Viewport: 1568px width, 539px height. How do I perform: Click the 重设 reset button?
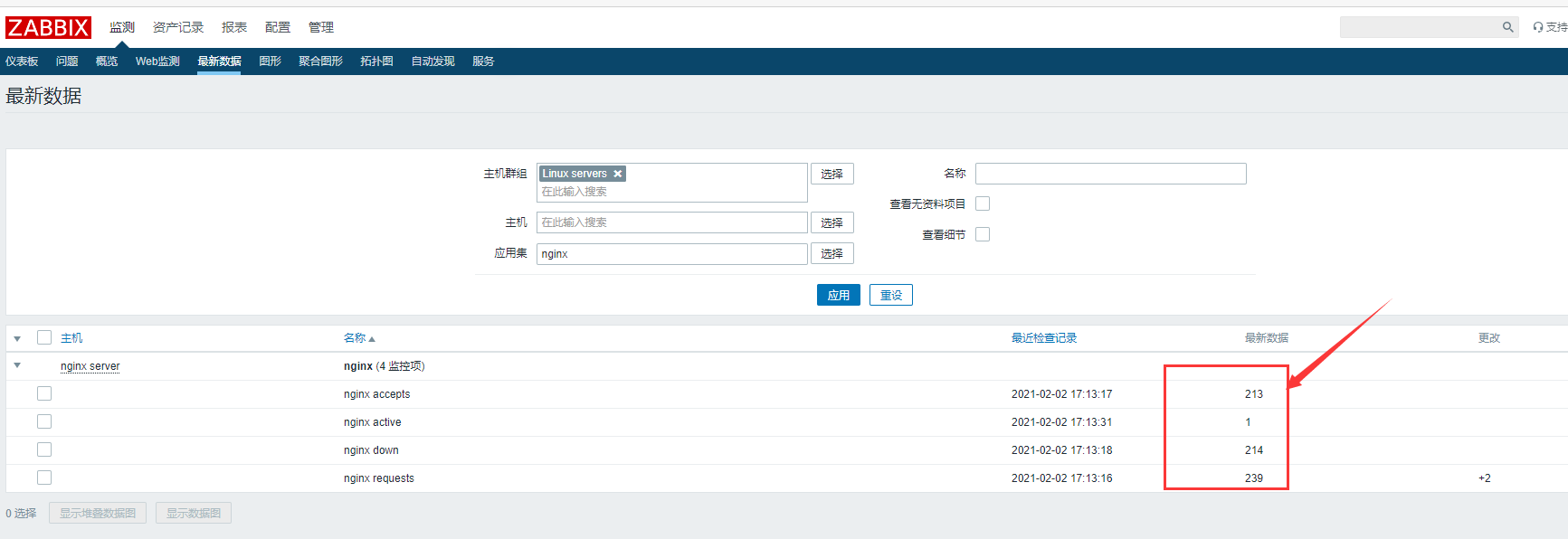[x=891, y=295]
